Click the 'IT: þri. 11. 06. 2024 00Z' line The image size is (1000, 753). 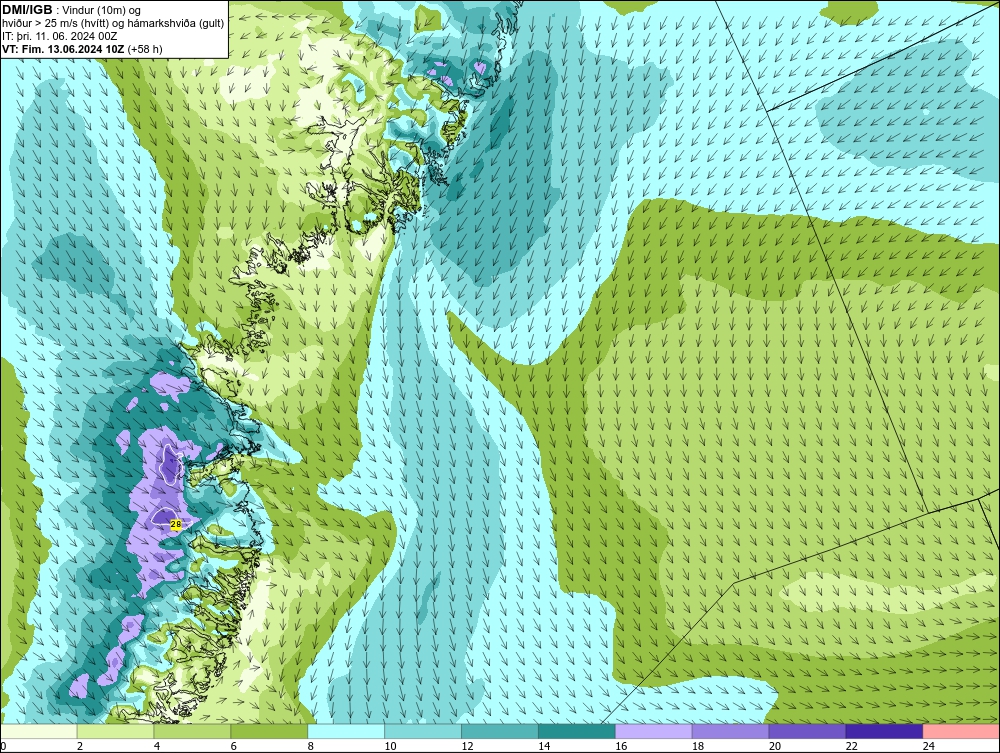(60, 36)
